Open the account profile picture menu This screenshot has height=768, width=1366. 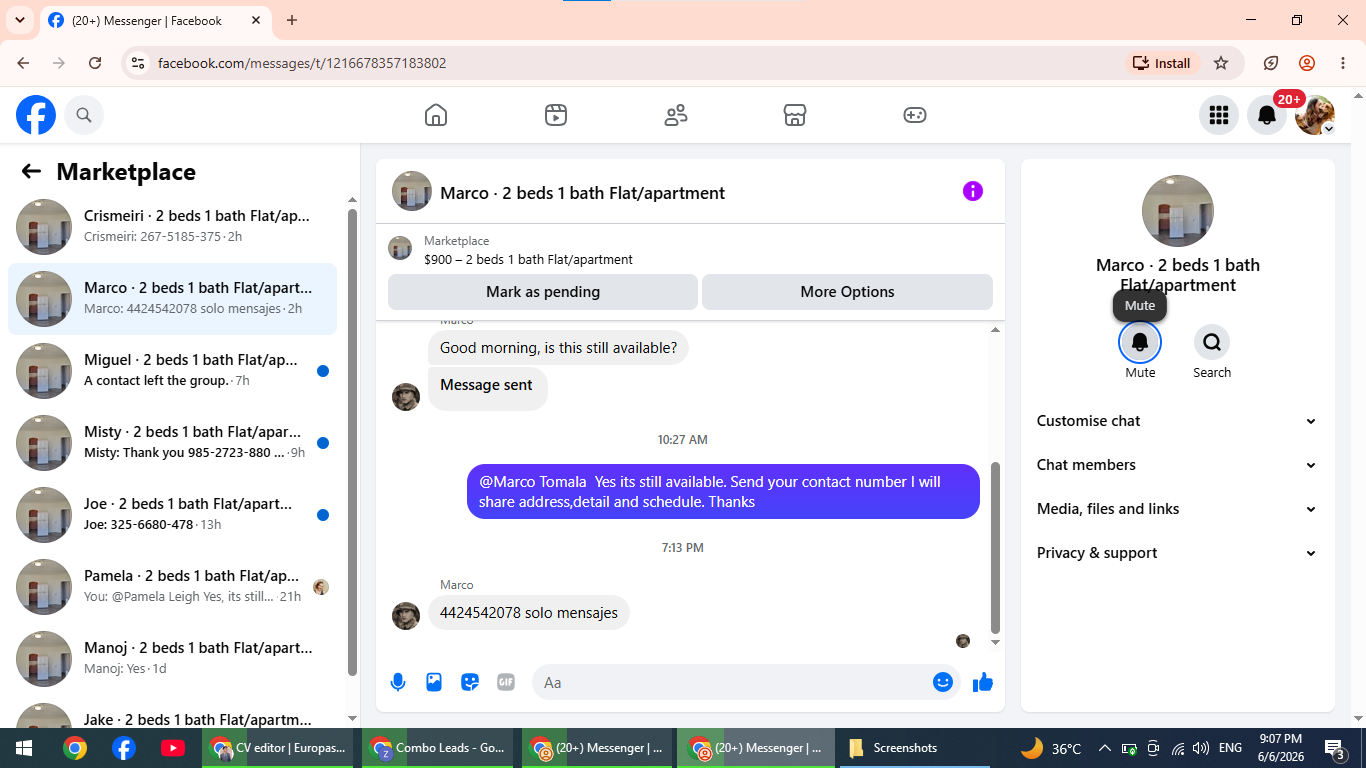pyautogui.click(x=1315, y=115)
